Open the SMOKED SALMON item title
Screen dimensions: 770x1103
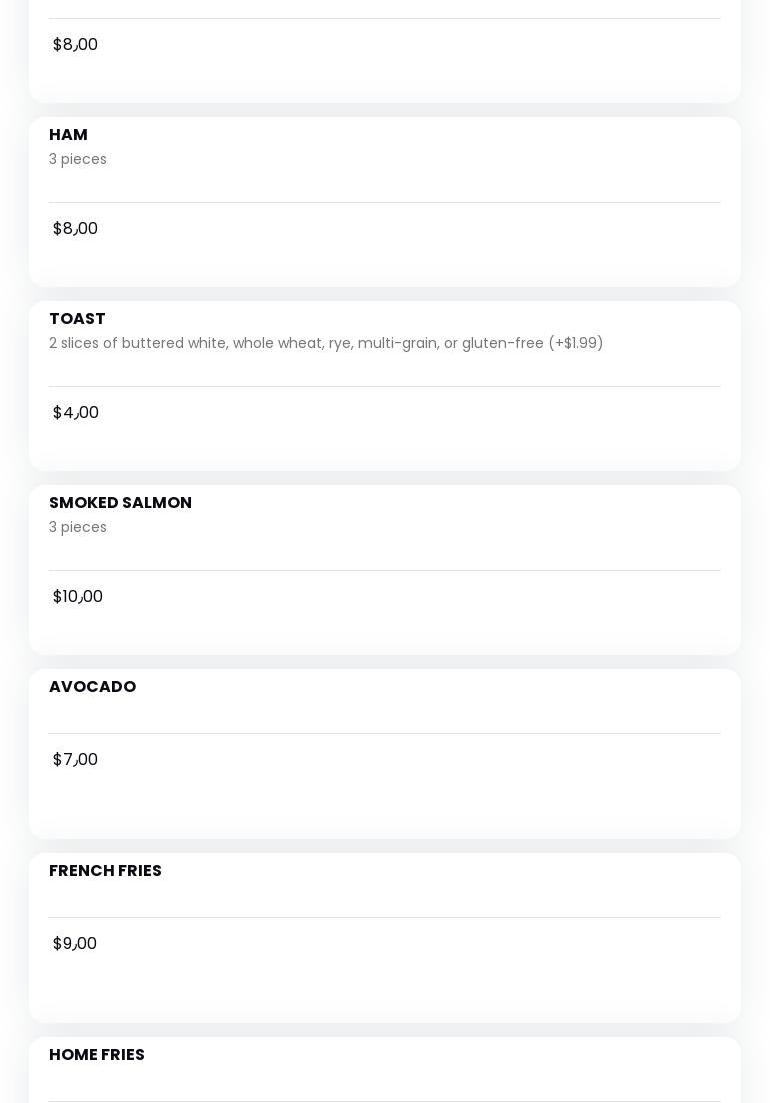coord(120,503)
